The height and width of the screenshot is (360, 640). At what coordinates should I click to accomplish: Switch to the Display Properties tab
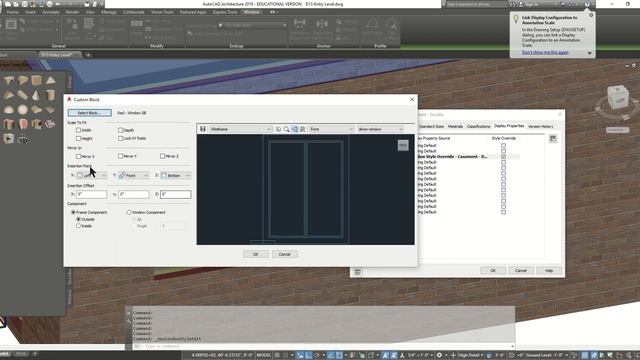[x=509, y=126]
